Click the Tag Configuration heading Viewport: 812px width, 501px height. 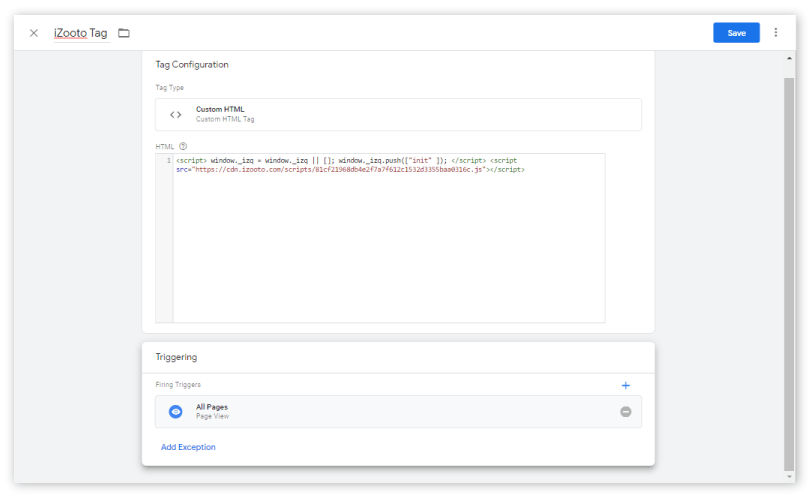click(192, 65)
